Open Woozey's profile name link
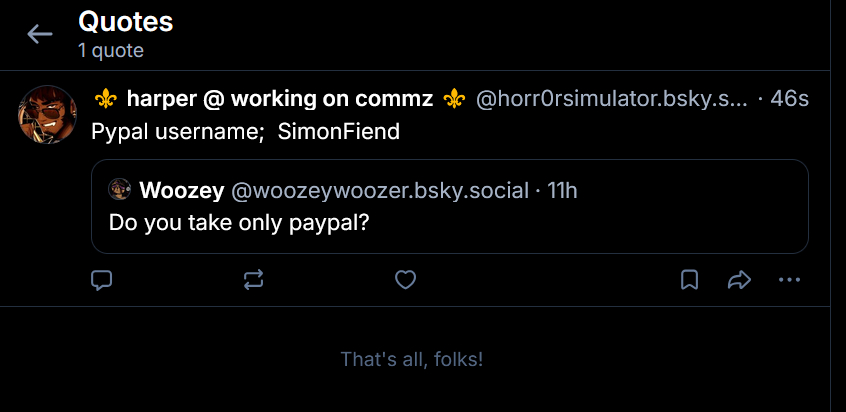The image size is (846, 412). 182,189
